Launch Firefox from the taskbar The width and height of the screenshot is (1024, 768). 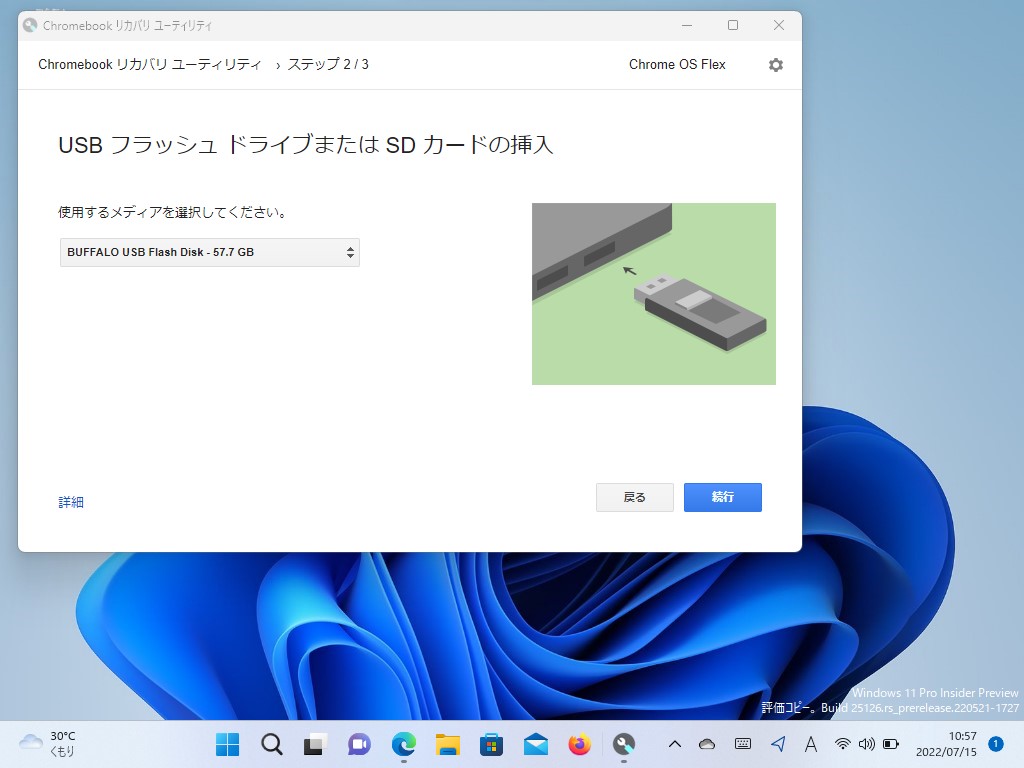point(578,744)
